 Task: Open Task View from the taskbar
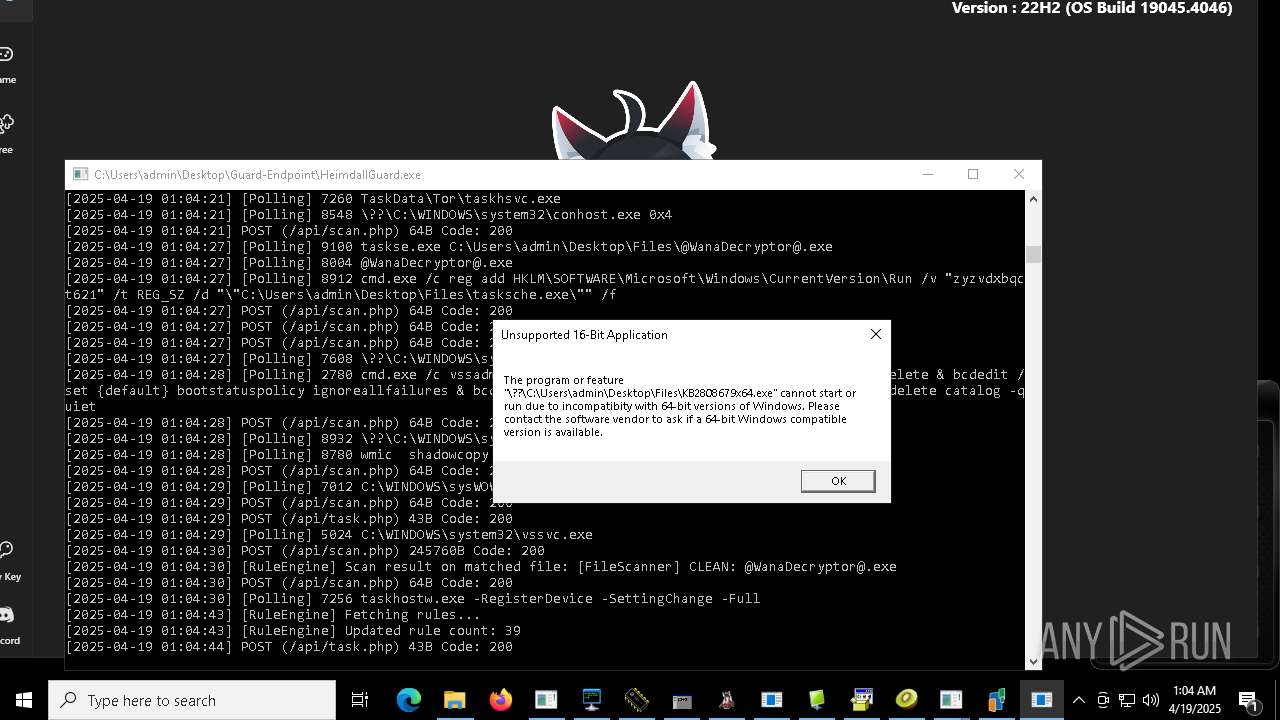point(360,700)
